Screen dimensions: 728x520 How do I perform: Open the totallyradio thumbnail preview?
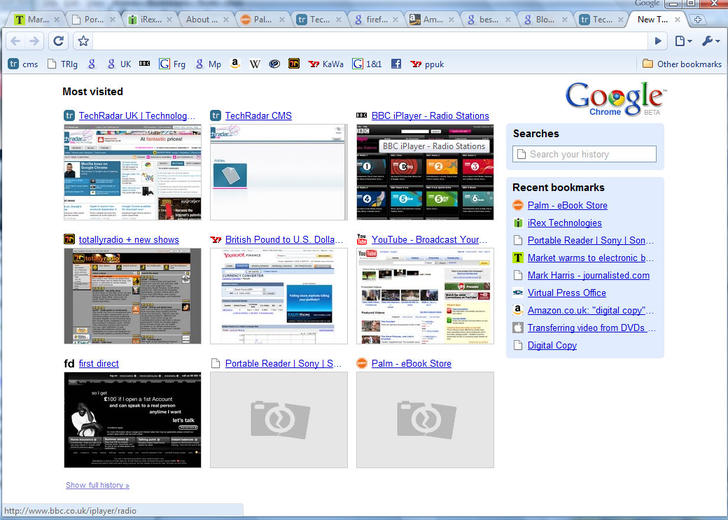[x=133, y=296]
